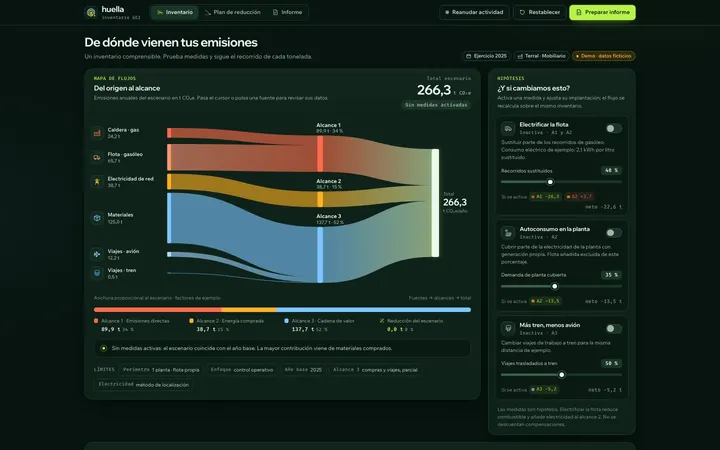Adjust the Viajes trasladados a tren slider
Screen dimensions: 720x450
point(562,375)
